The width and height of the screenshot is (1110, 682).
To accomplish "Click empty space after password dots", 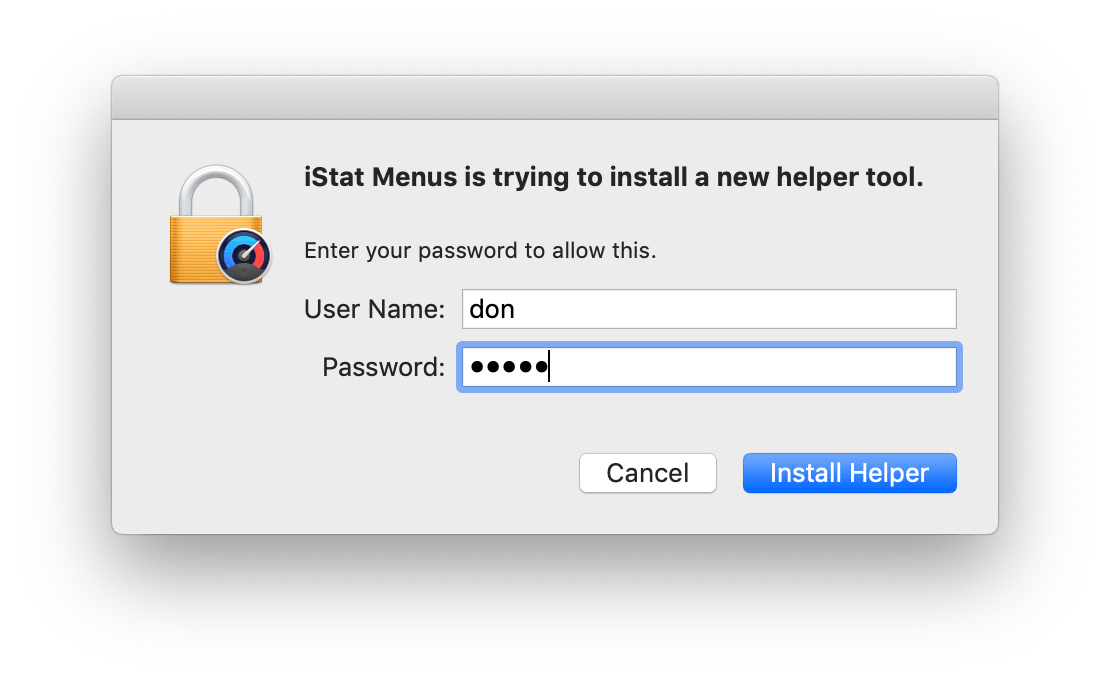I will [753, 367].
